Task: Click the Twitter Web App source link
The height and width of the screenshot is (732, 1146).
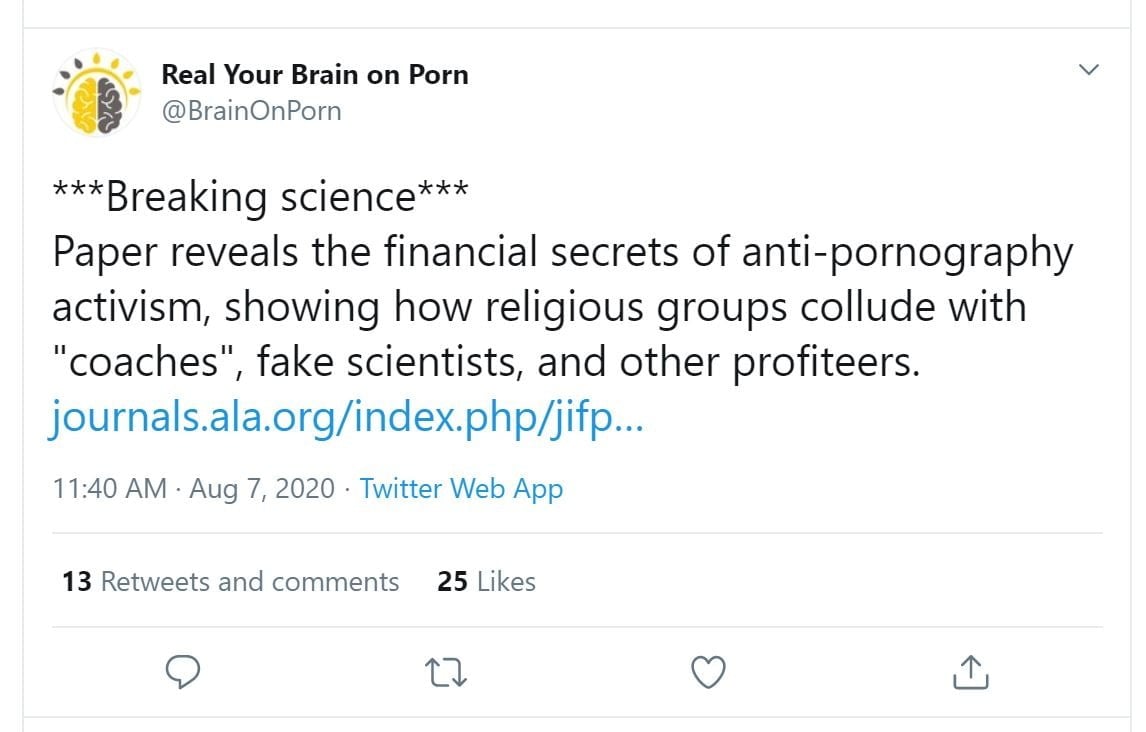Action: [461, 489]
